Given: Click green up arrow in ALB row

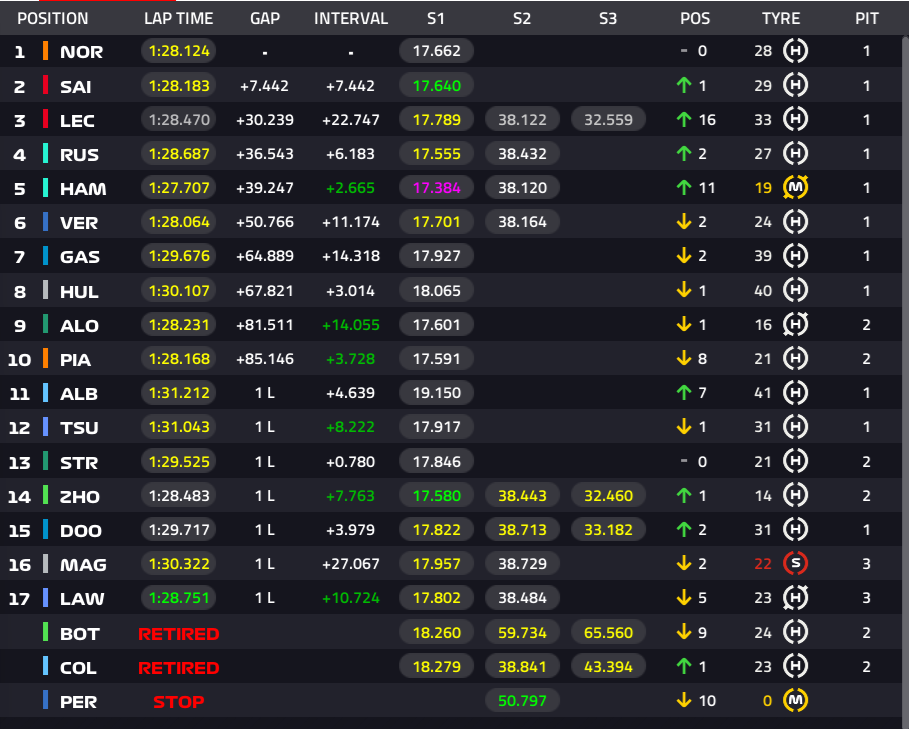Looking at the screenshot, I should (x=684, y=392).
